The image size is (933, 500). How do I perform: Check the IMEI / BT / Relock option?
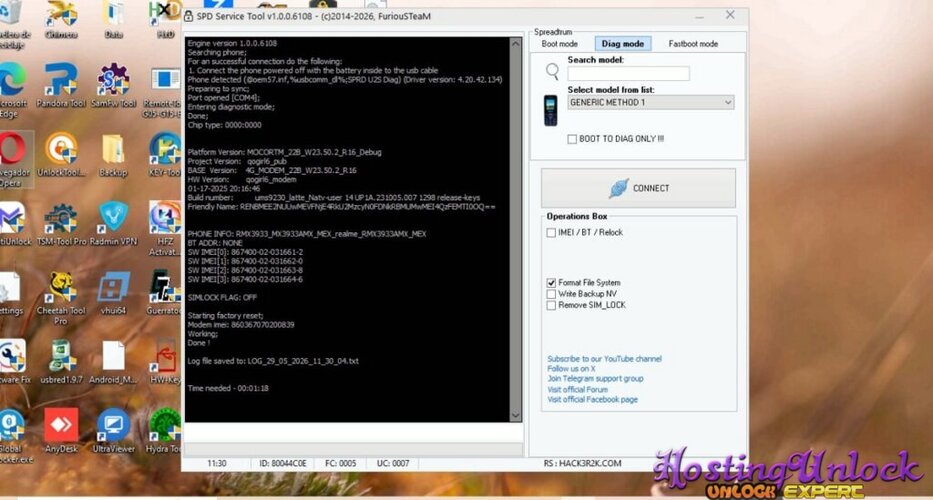[x=551, y=233]
